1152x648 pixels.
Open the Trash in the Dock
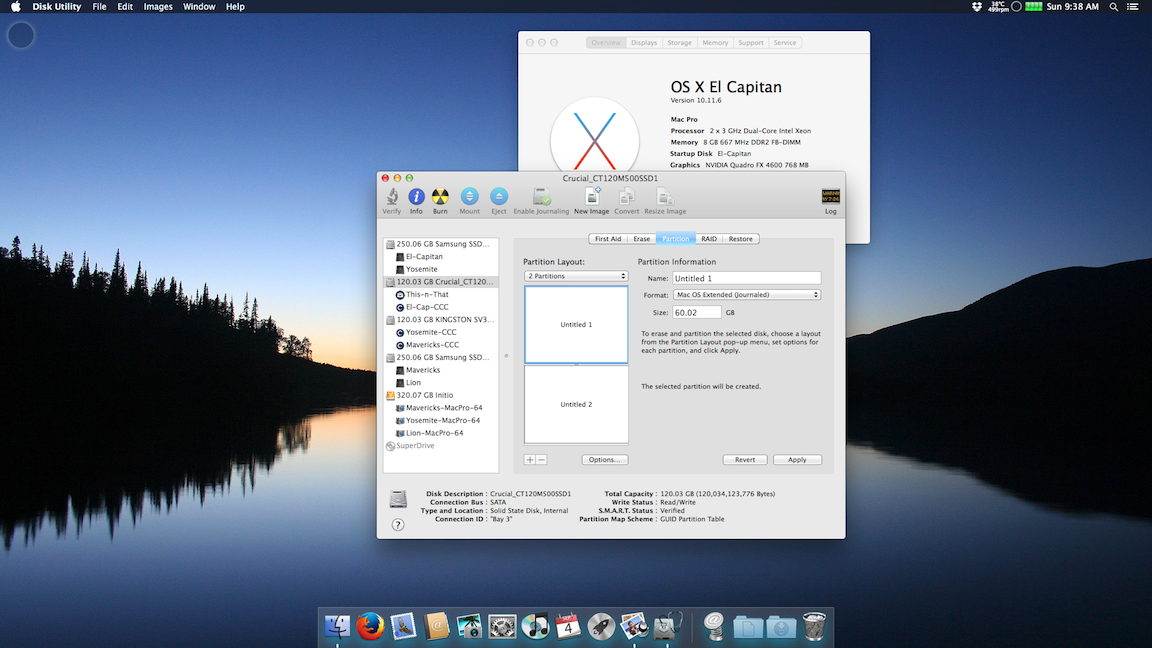(814, 627)
